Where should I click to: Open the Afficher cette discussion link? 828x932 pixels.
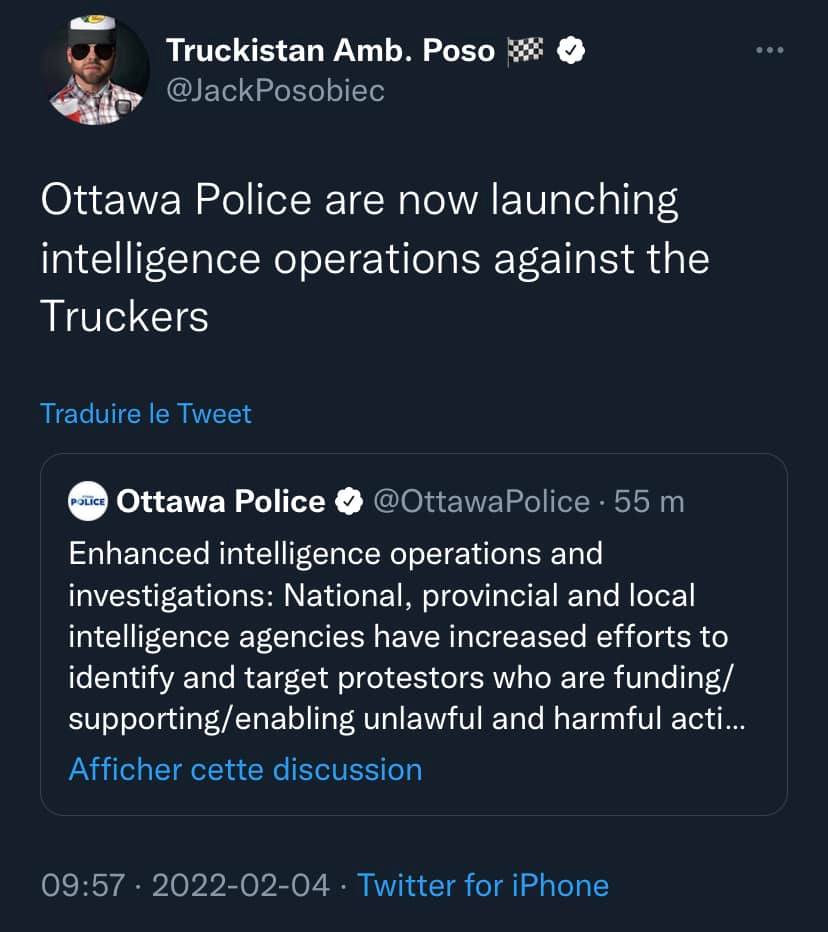pos(245,769)
